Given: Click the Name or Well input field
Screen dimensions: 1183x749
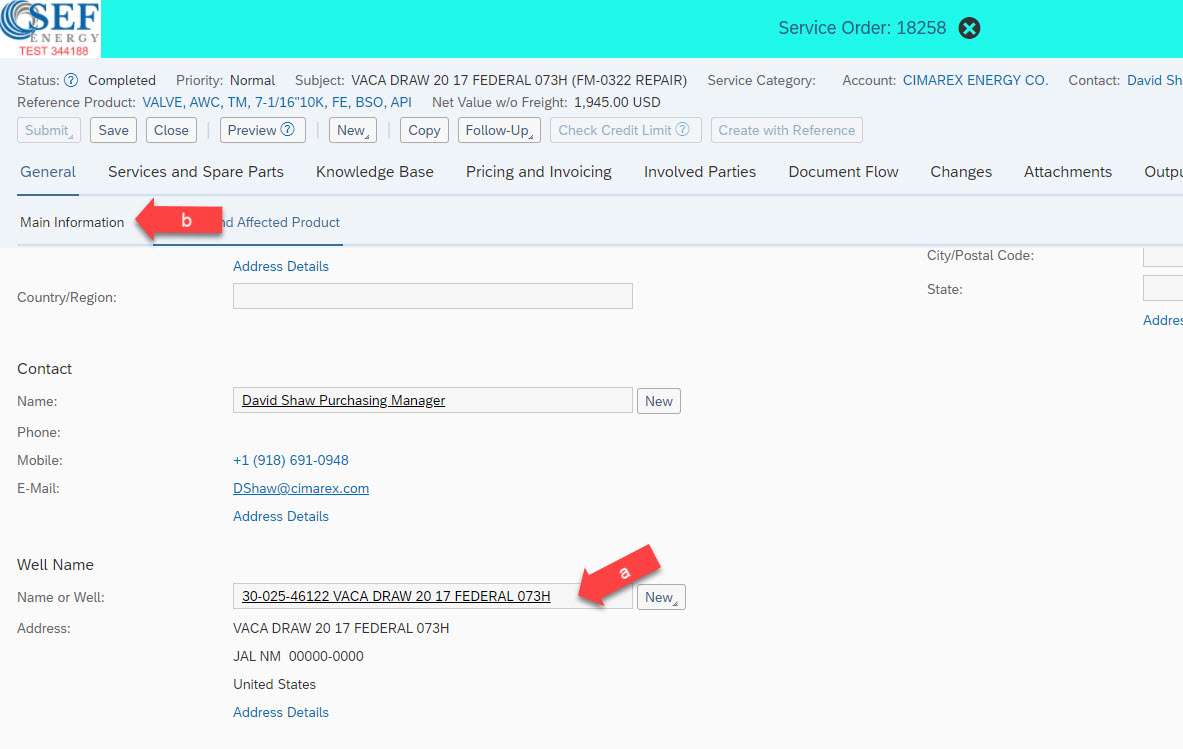Looking at the screenshot, I should 432,596.
